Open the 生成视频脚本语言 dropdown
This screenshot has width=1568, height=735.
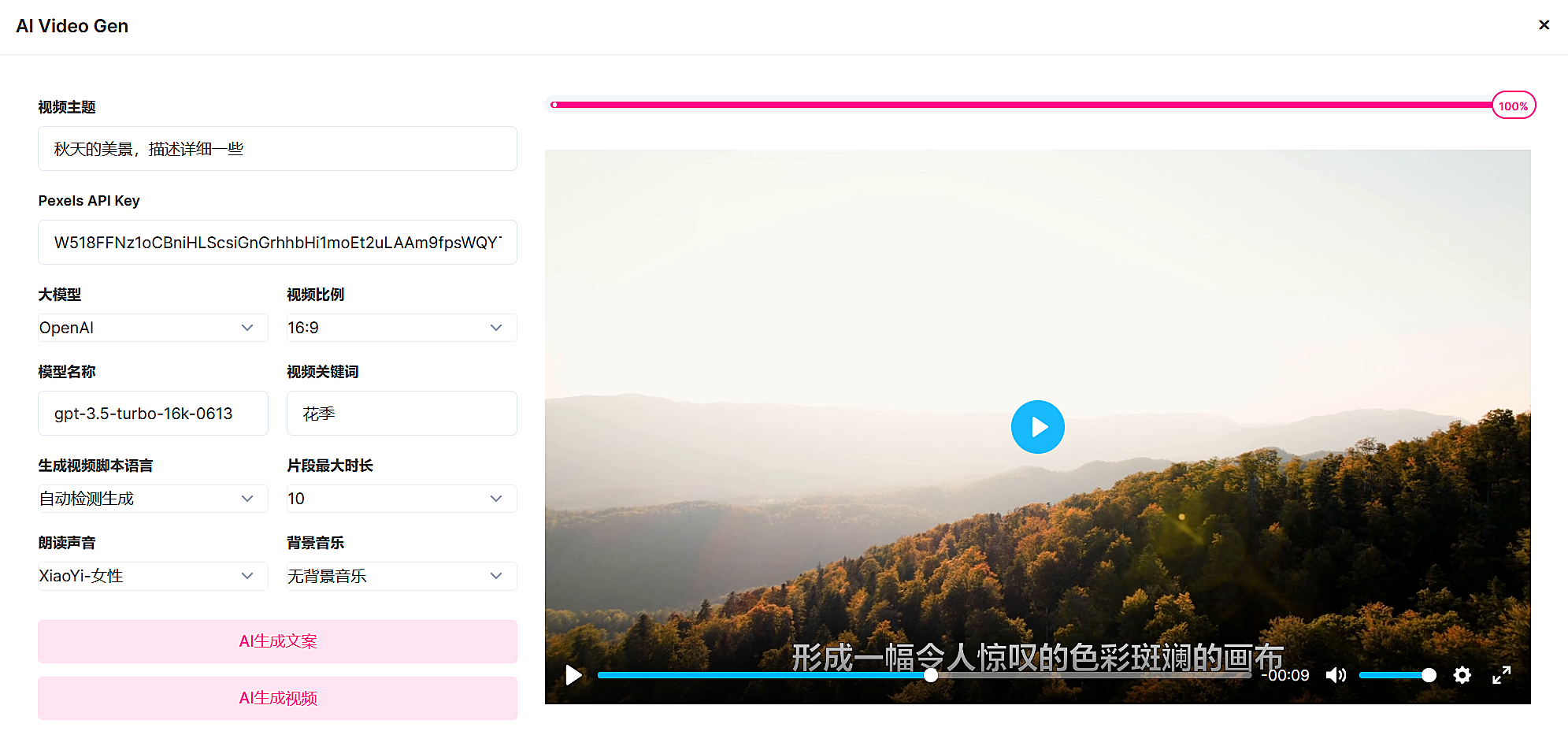coord(153,499)
